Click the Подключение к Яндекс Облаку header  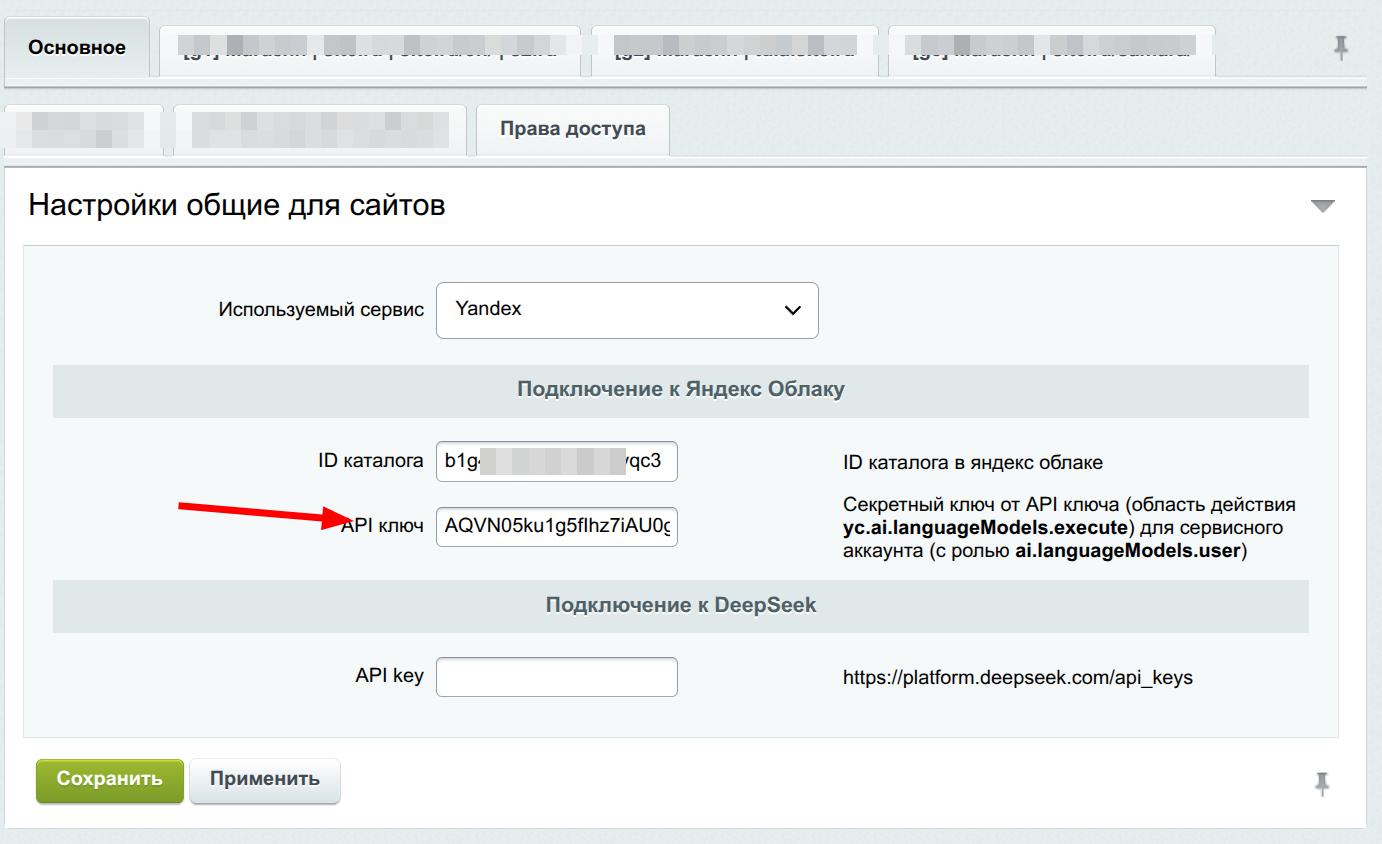(x=680, y=390)
